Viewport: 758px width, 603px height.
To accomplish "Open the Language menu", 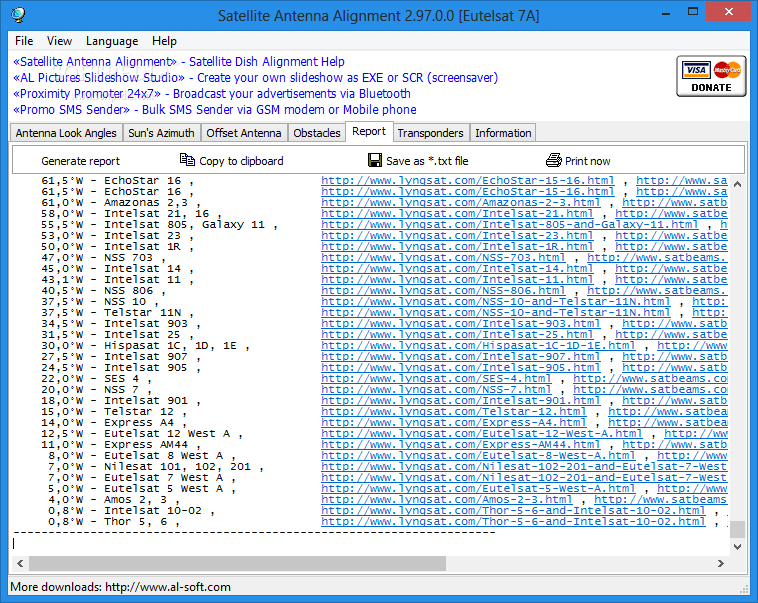I will tap(112, 41).
